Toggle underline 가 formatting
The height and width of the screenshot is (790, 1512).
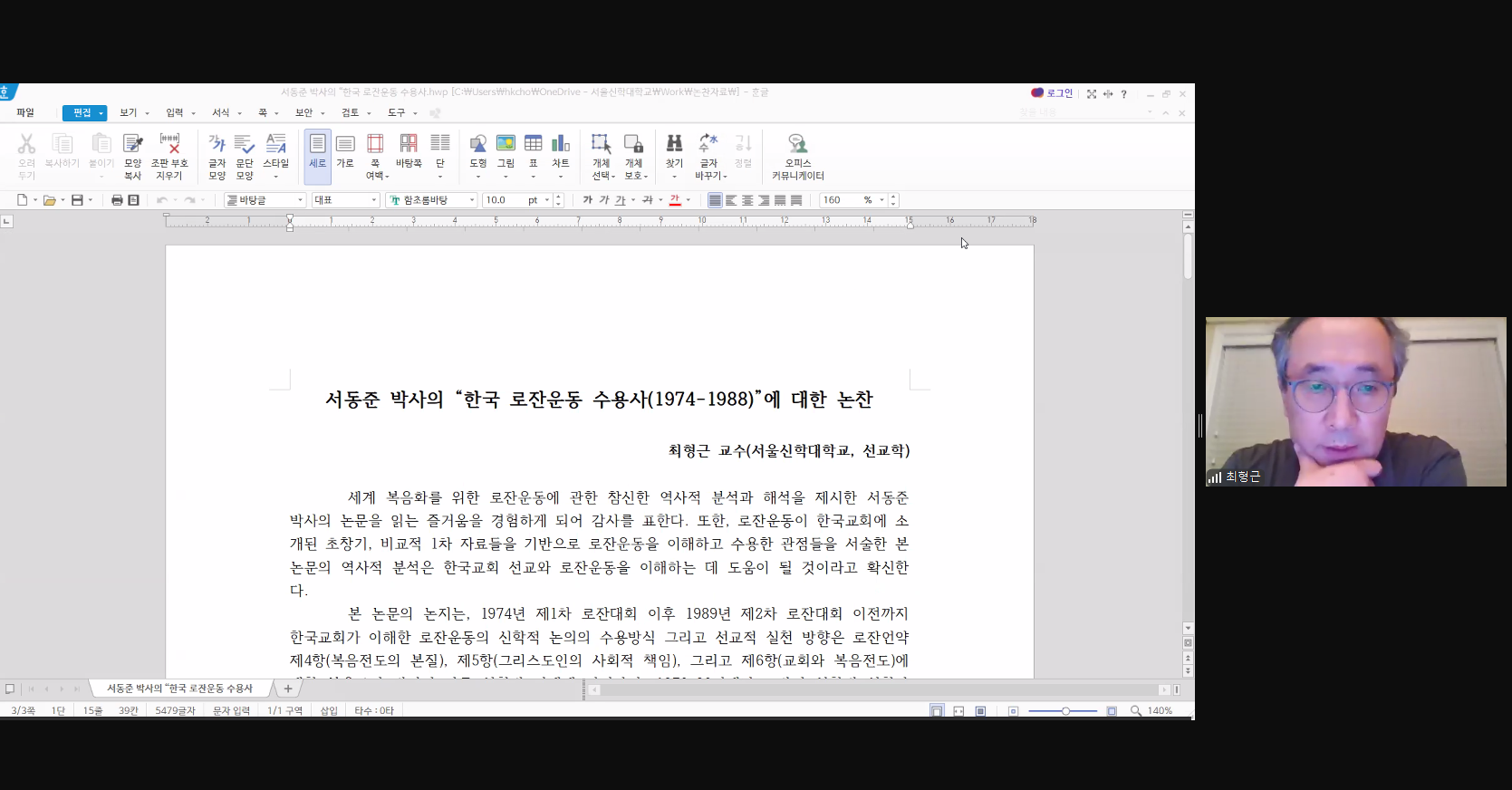click(x=621, y=200)
